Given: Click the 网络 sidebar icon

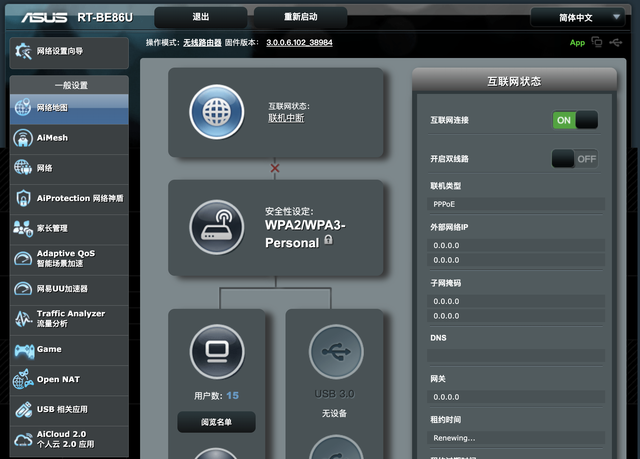Looking at the screenshot, I should click(23, 168).
